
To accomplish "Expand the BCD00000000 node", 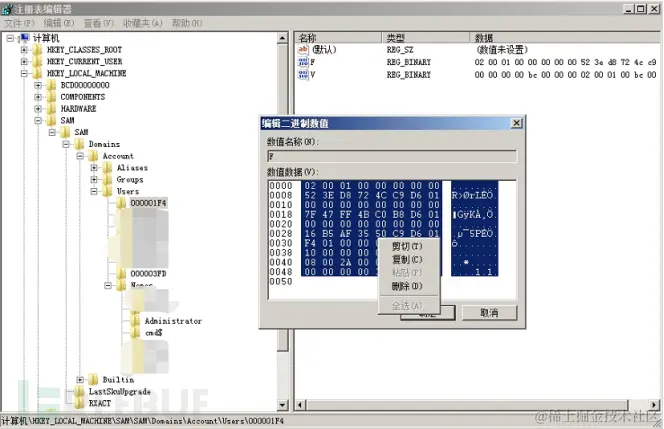I will click(38, 85).
